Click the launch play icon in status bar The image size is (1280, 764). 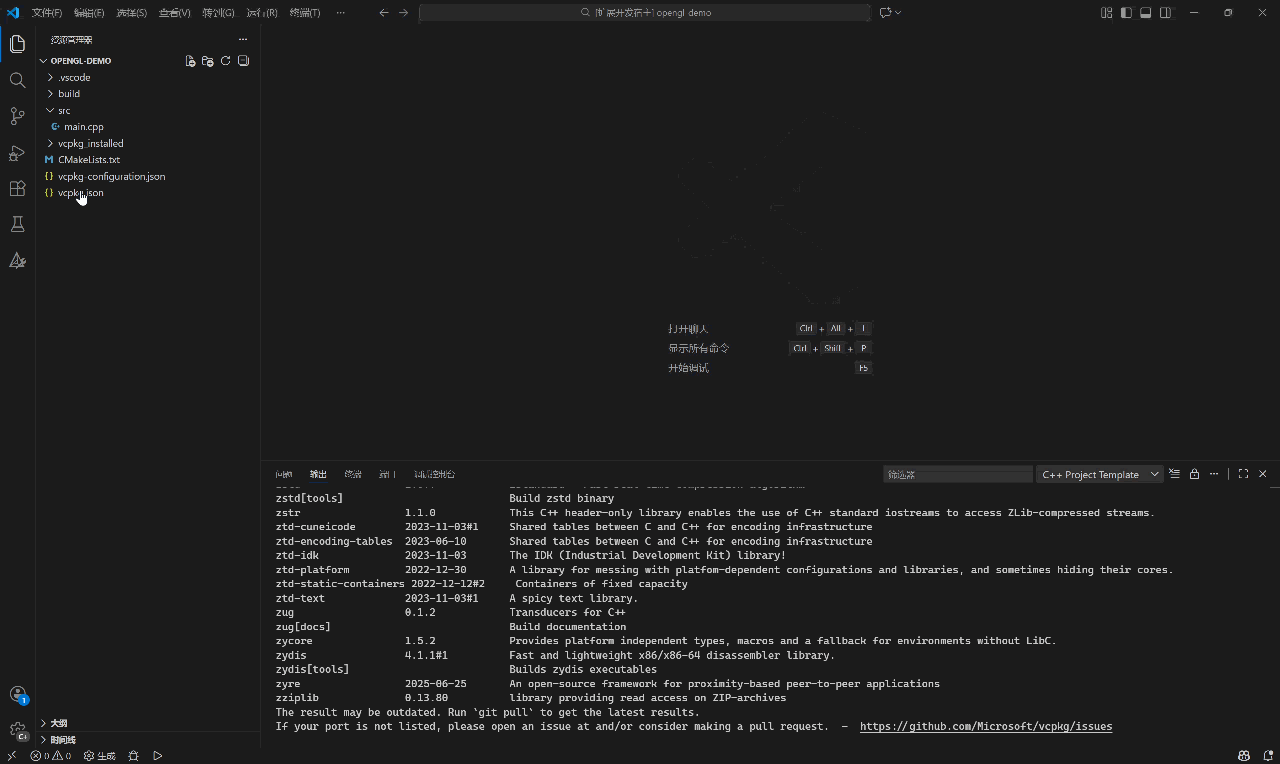point(158,756)
